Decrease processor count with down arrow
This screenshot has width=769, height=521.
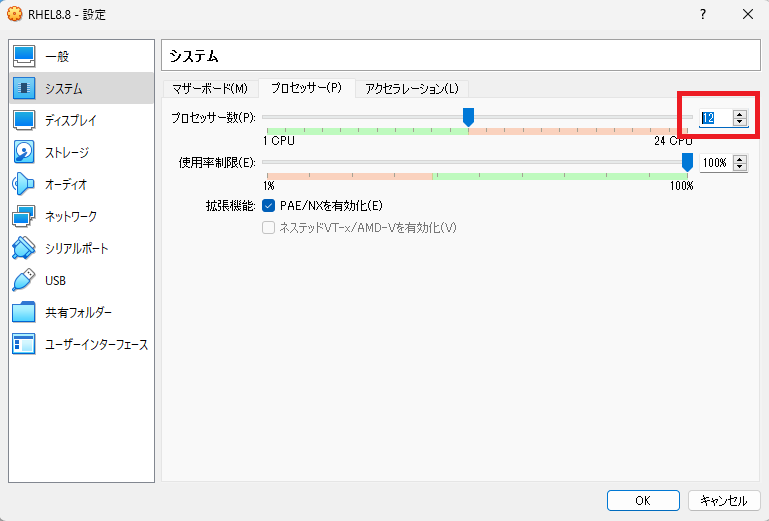pyautogui.click(x=740, y=122)
